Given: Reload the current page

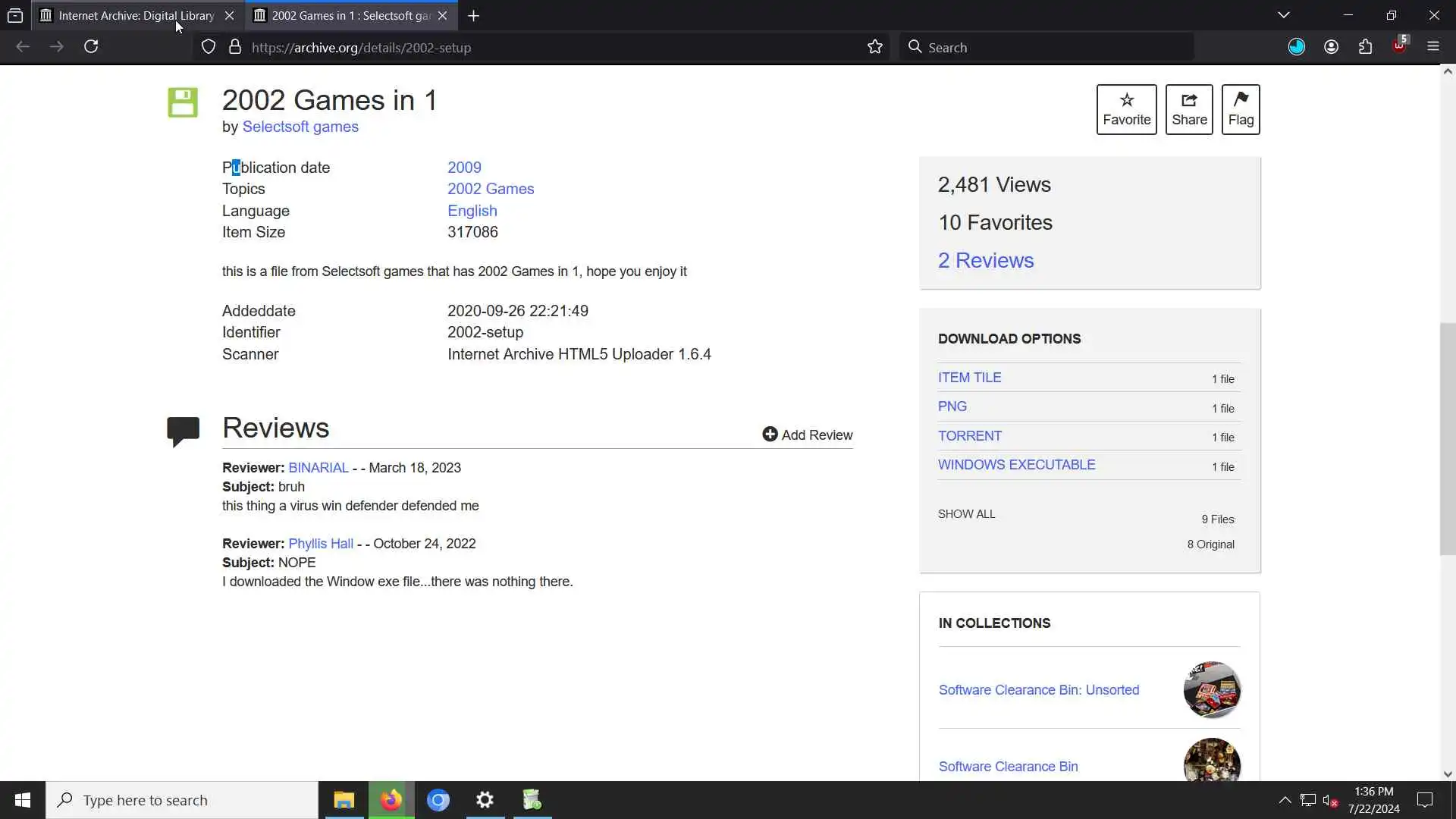Looking at the screenshot, I should click(x=91, y=47).
